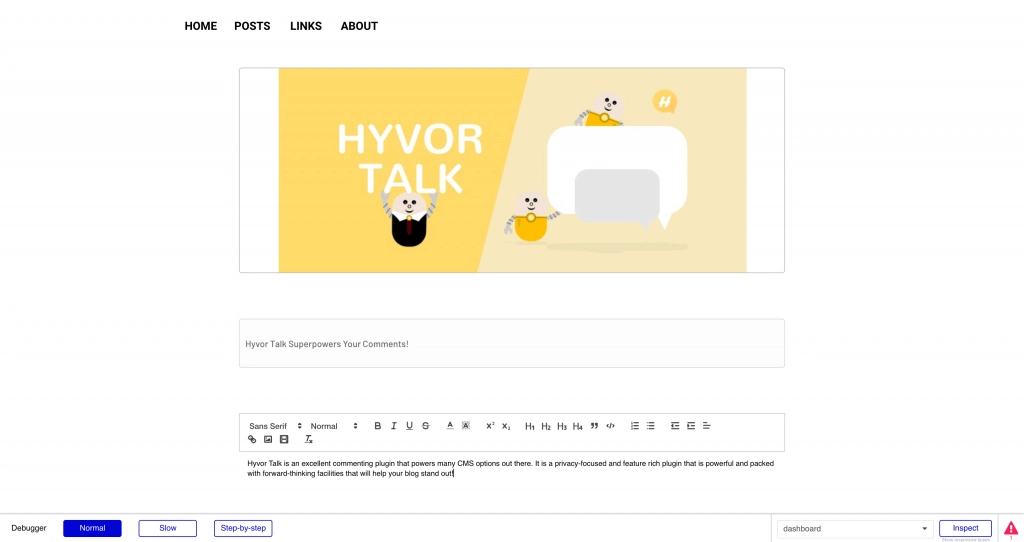Viewport: 1024px width, 542px height.
Task: Select Slow debugger speed
Action: pyautogui.click(x=168, y=528)
